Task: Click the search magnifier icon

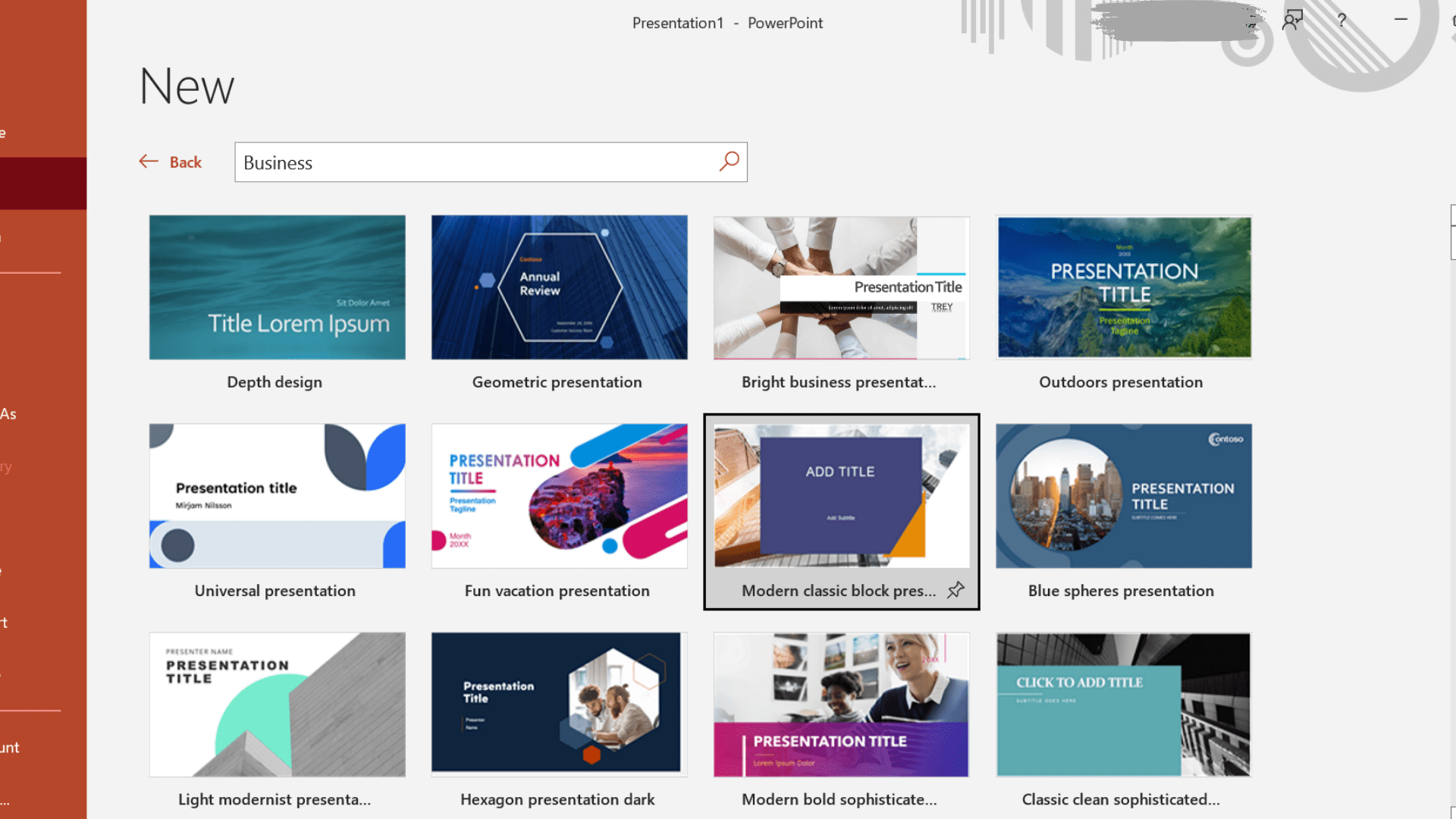Action: (729, 162)
